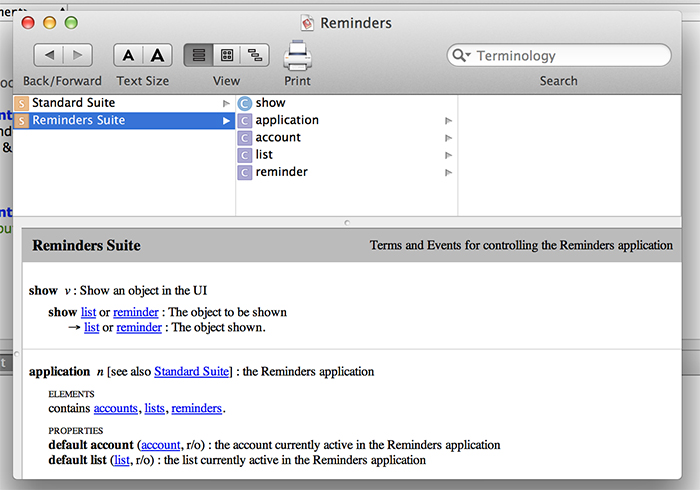The image size is (700, 490).
Task: Go back with the left arrow button
Action: click(x=49, y=55)
